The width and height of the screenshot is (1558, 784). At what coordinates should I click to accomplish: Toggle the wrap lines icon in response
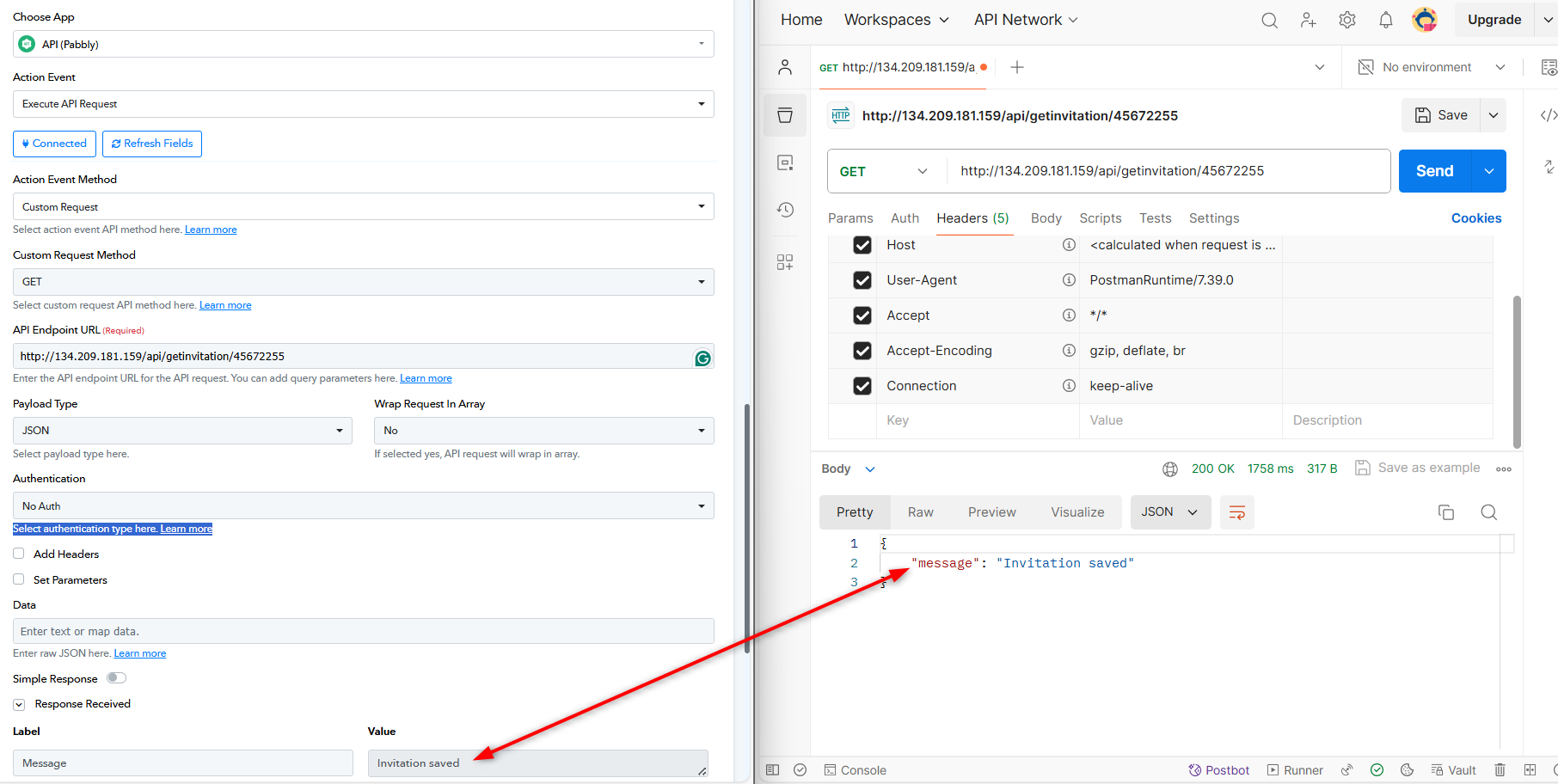click(1237, 512)
